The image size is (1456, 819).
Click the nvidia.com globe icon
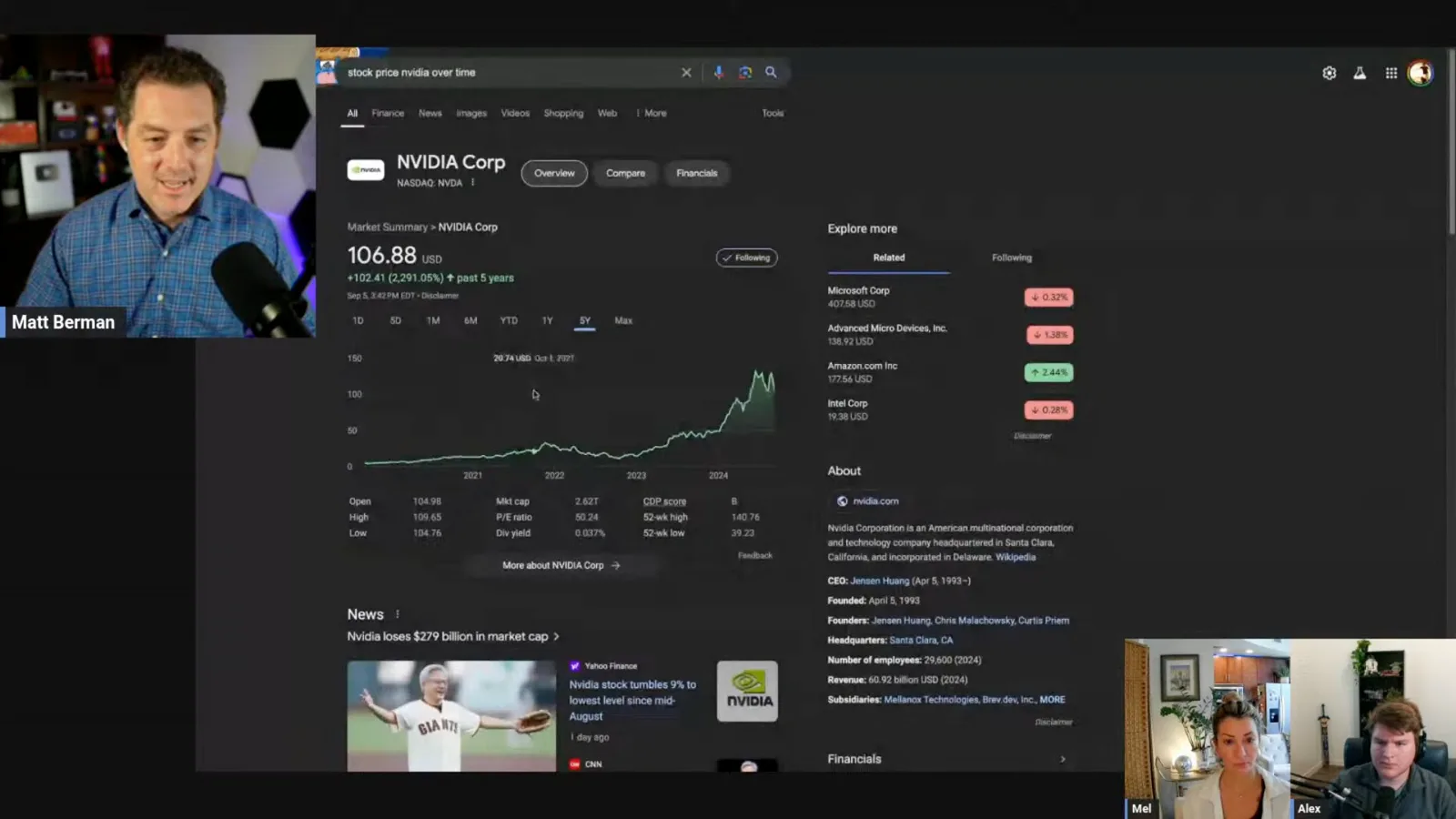843,501
